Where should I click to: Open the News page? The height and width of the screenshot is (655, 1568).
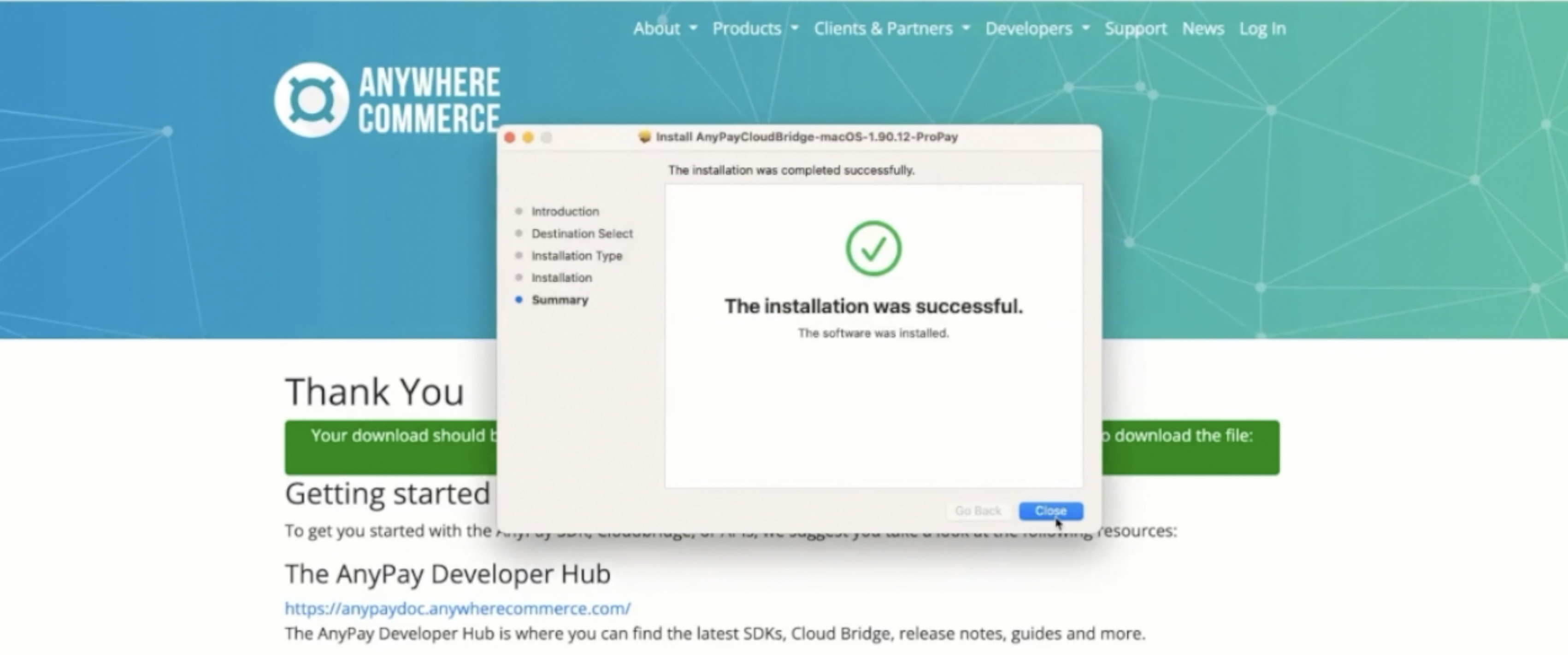pos(1203,29)
